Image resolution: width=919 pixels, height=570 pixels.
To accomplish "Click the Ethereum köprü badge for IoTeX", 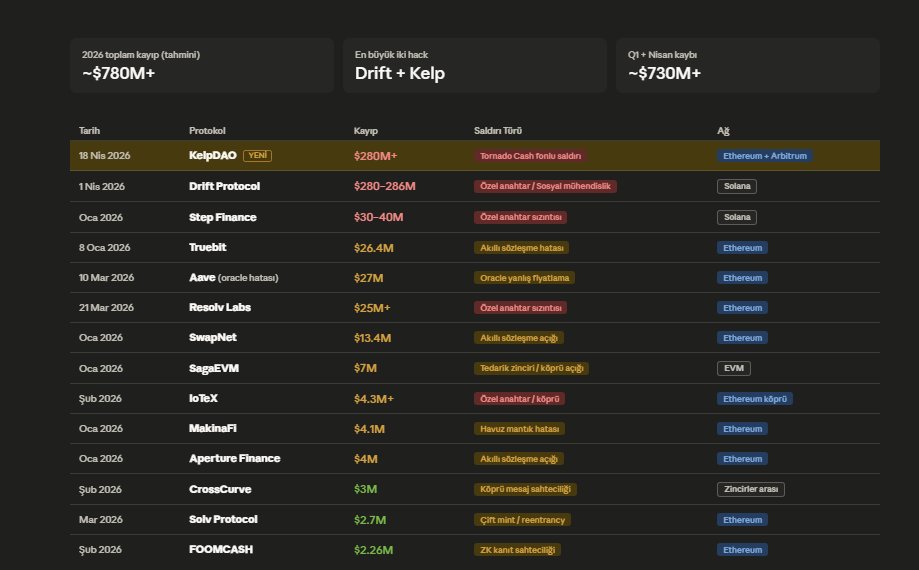I will click(x=755, y=398).
